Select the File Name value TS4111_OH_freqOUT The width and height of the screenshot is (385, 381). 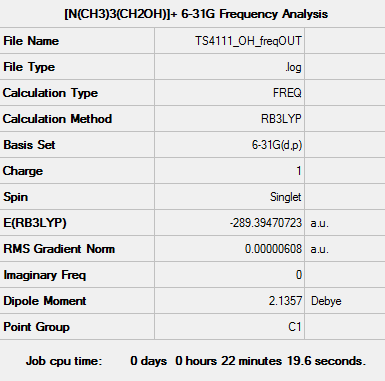[x=248, y=41]
